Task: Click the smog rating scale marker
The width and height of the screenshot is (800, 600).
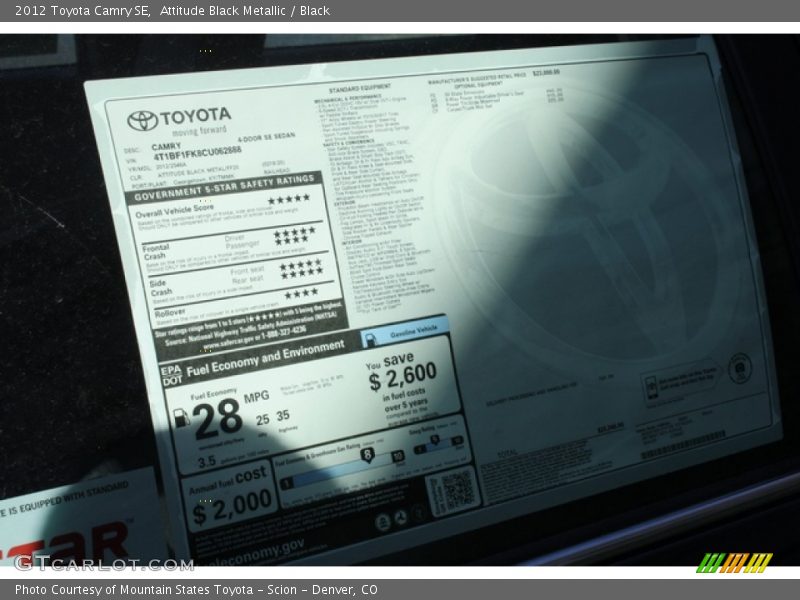Action: 434,439
